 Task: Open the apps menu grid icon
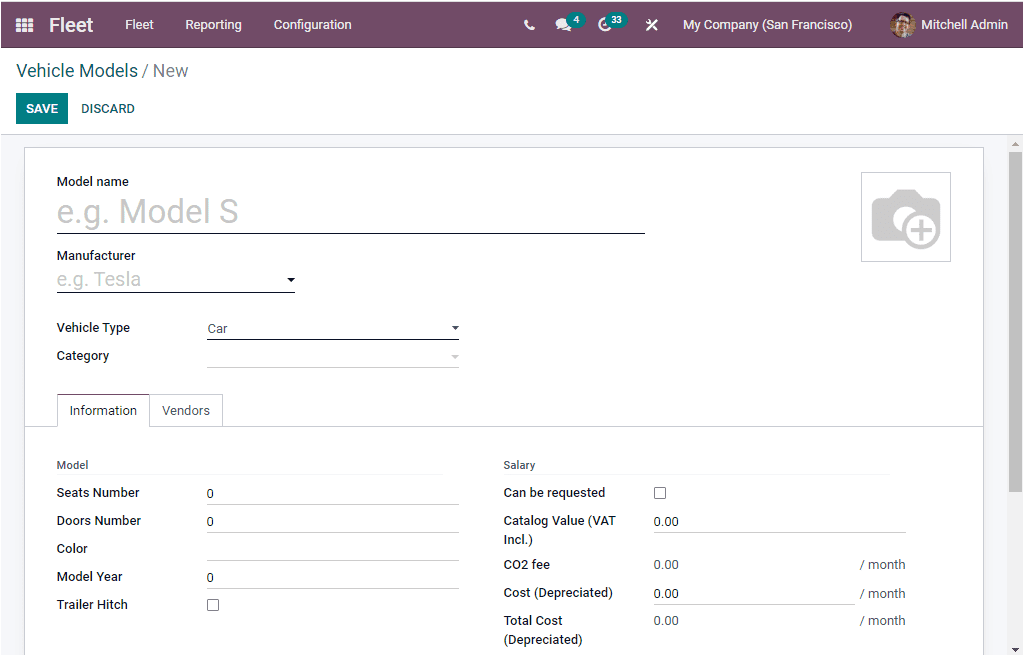point(24,25)
